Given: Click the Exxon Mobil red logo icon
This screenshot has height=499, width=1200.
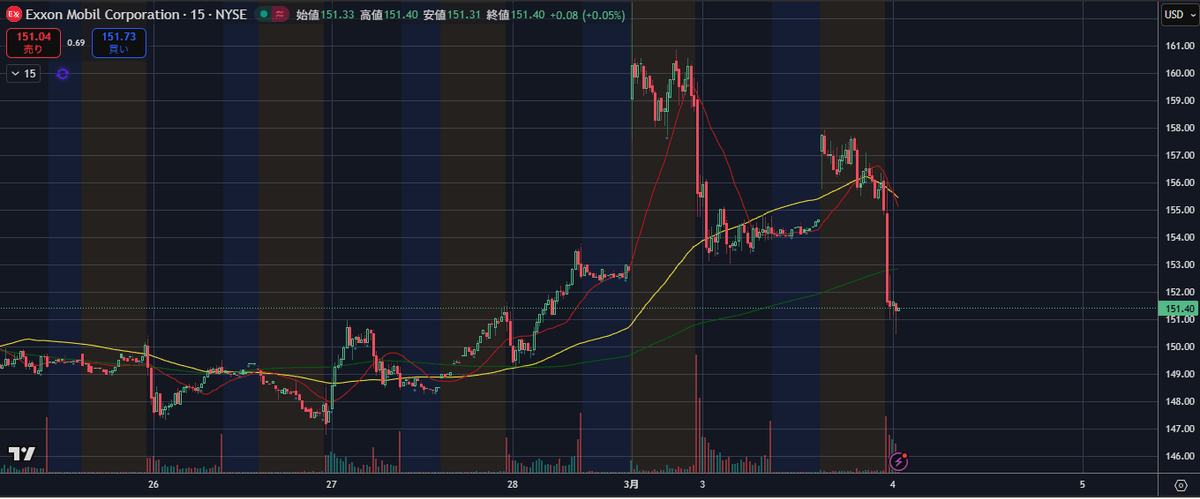Looking at the screenshot, I should click(14, 14).
